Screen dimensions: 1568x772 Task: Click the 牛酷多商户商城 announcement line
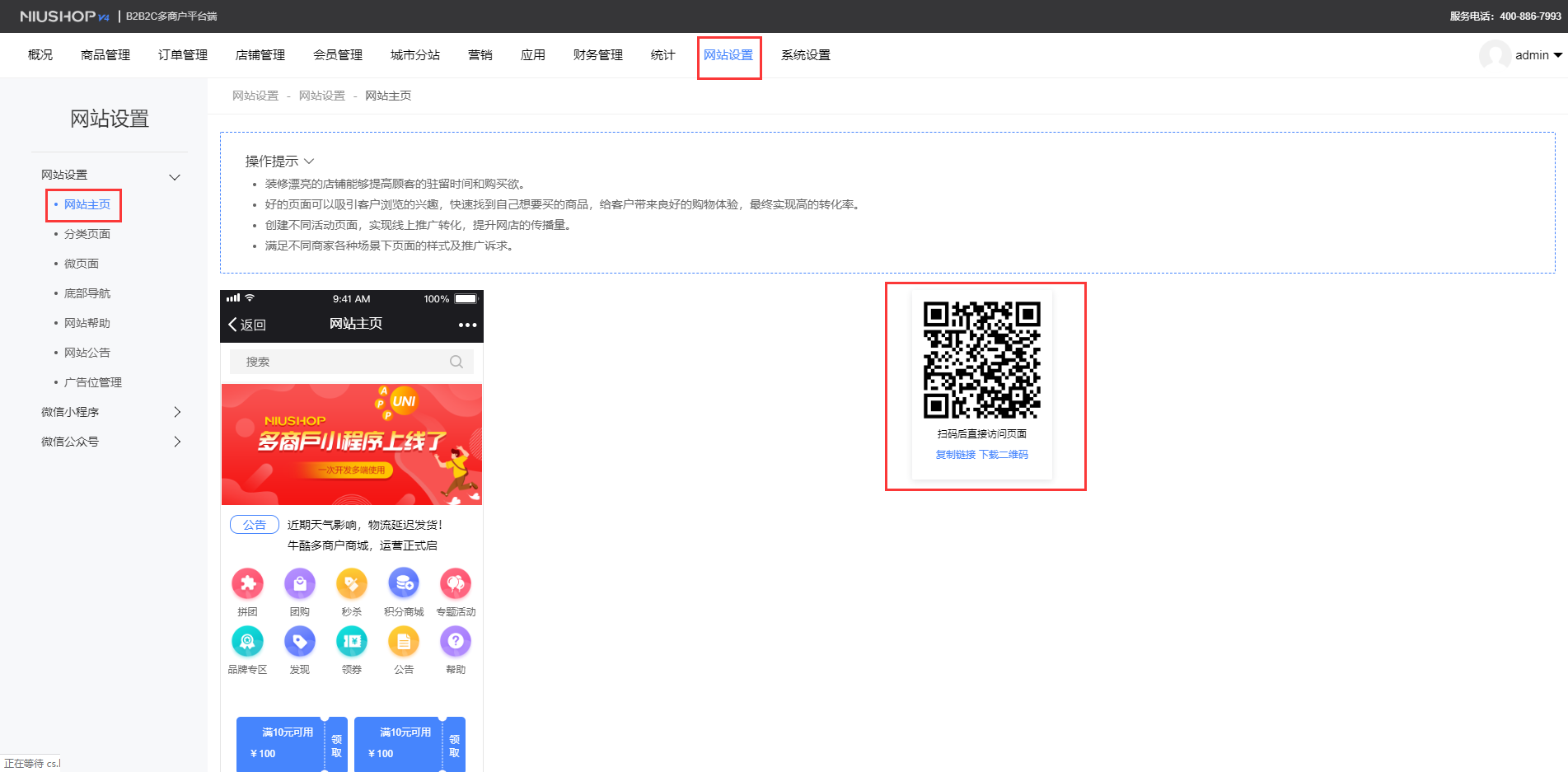363,545
